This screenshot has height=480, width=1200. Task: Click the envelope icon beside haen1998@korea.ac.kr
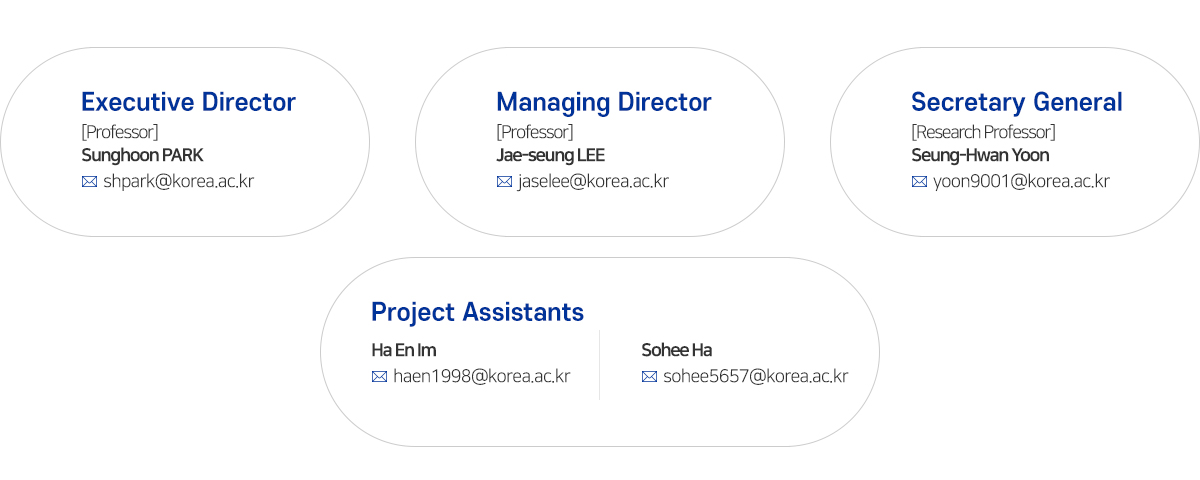click(379, 377)
